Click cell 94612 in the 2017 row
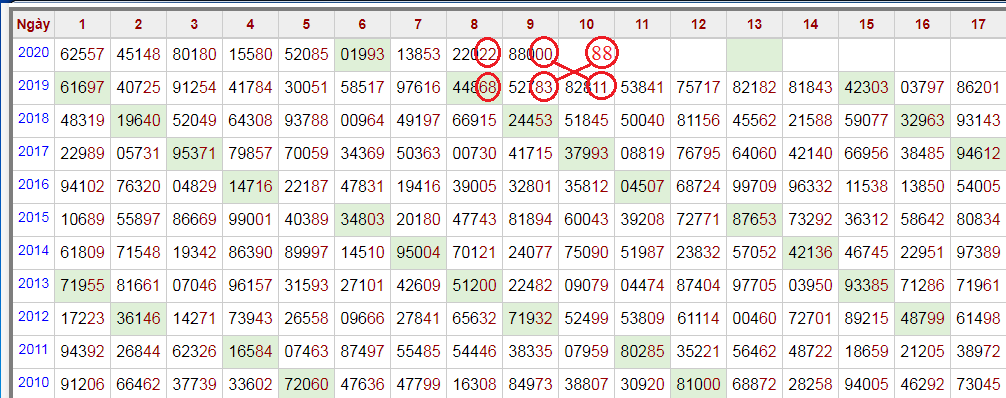 click(978, 153)
